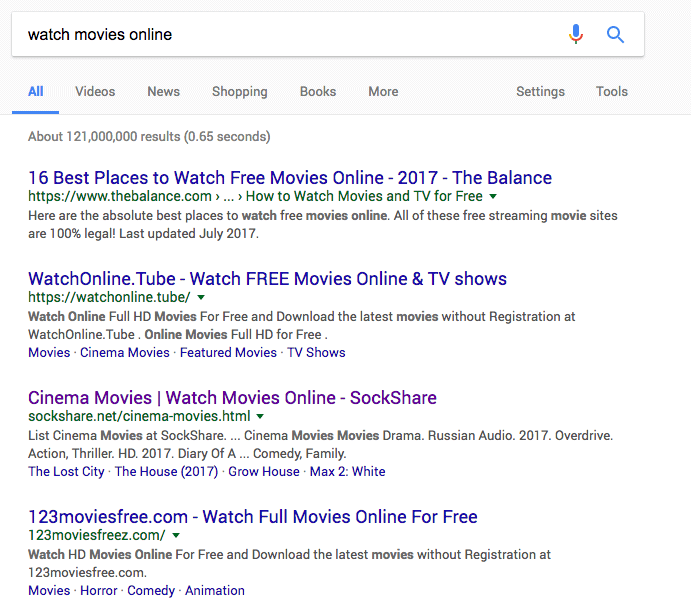Open the TV Shows sitelink
The image size is (691, 614).
pyautogui.click(x=316, y=353)
